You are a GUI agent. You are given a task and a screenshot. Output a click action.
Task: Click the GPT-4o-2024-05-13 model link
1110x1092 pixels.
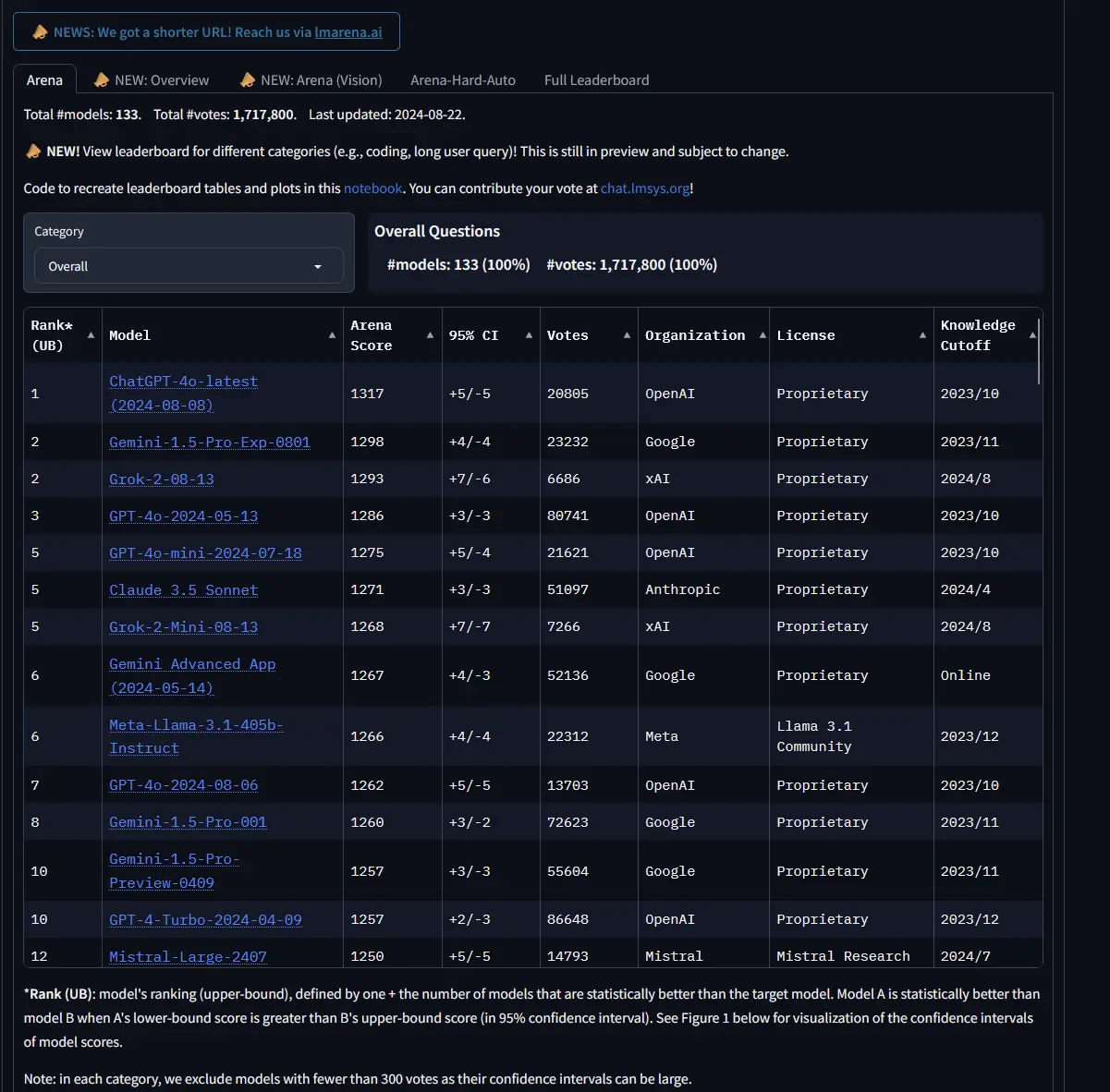tap(184, 516)
